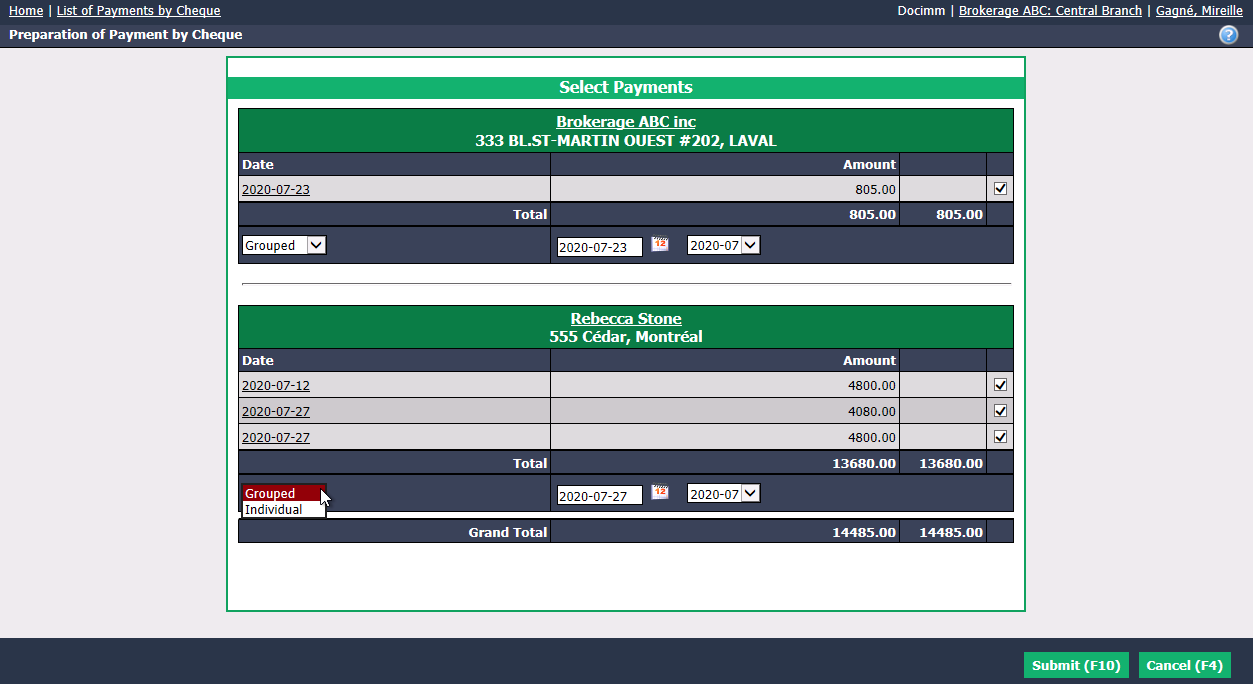Open the 2020-07-23 payment date link
The height and width of the screenshot is (684, 1253).
point(276,189)
